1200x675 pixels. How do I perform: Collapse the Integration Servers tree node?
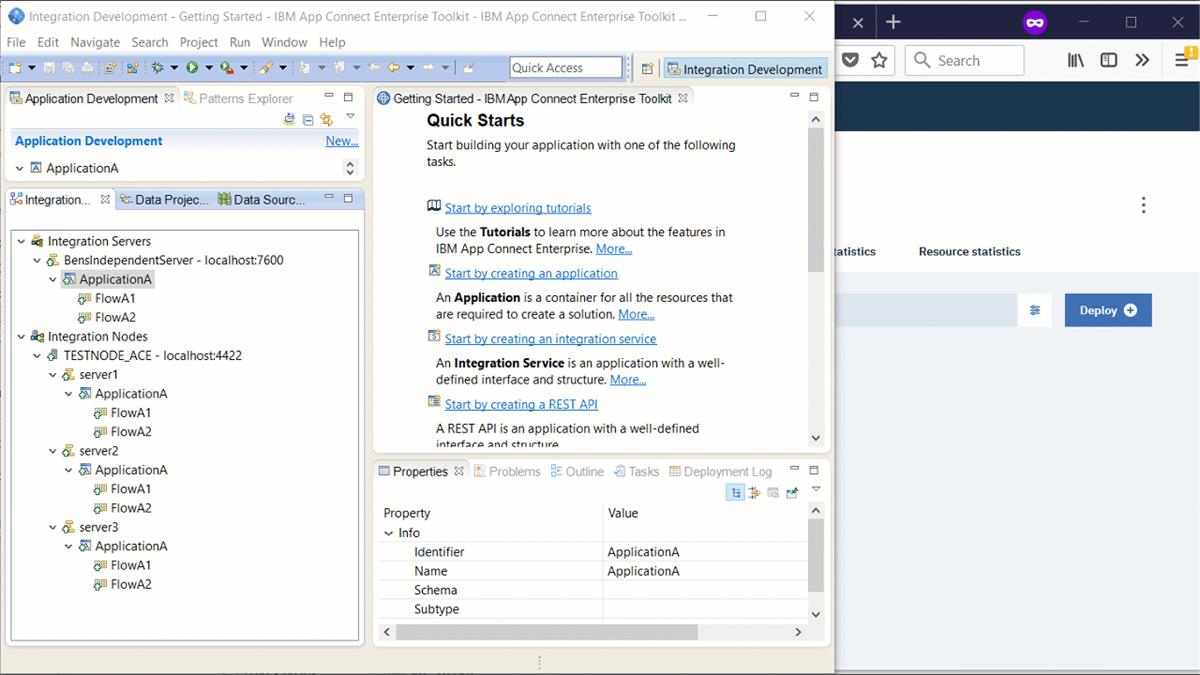(20, 241)
